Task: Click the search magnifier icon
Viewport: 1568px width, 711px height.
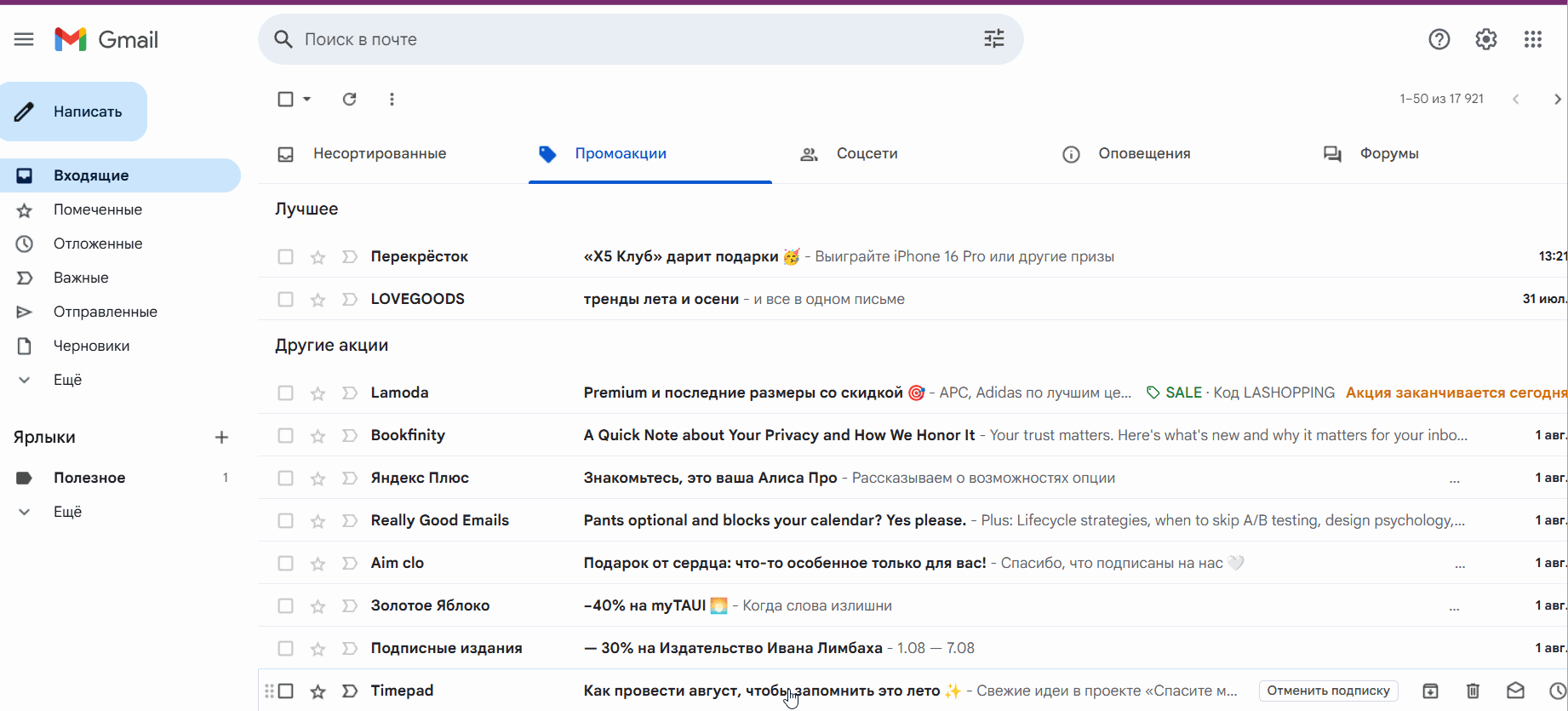Action: pyautogui.click(x=283, y=39)
